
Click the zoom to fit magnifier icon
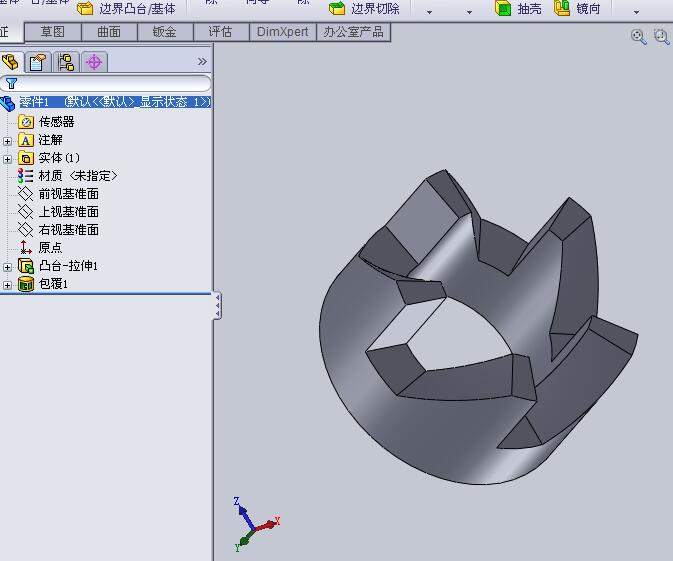point(639,37)
